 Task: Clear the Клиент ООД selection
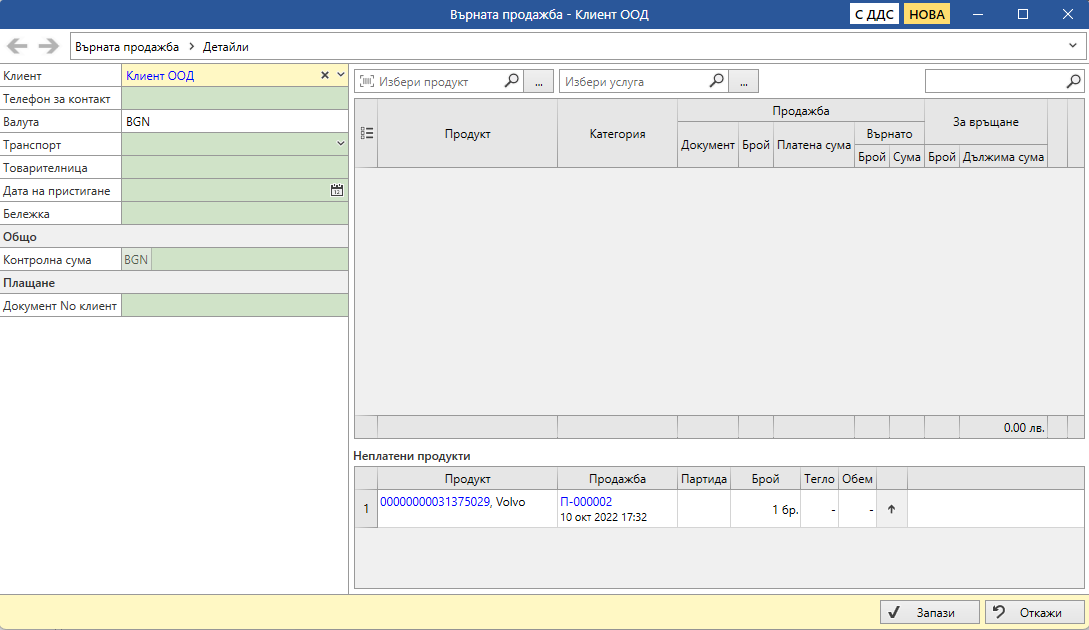click(x=324, y=75)
